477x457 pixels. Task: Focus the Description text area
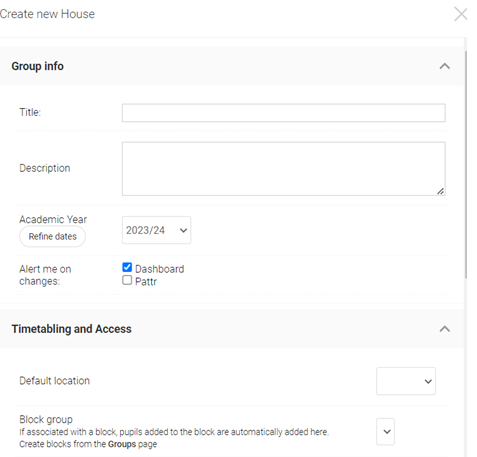point(284,169)
